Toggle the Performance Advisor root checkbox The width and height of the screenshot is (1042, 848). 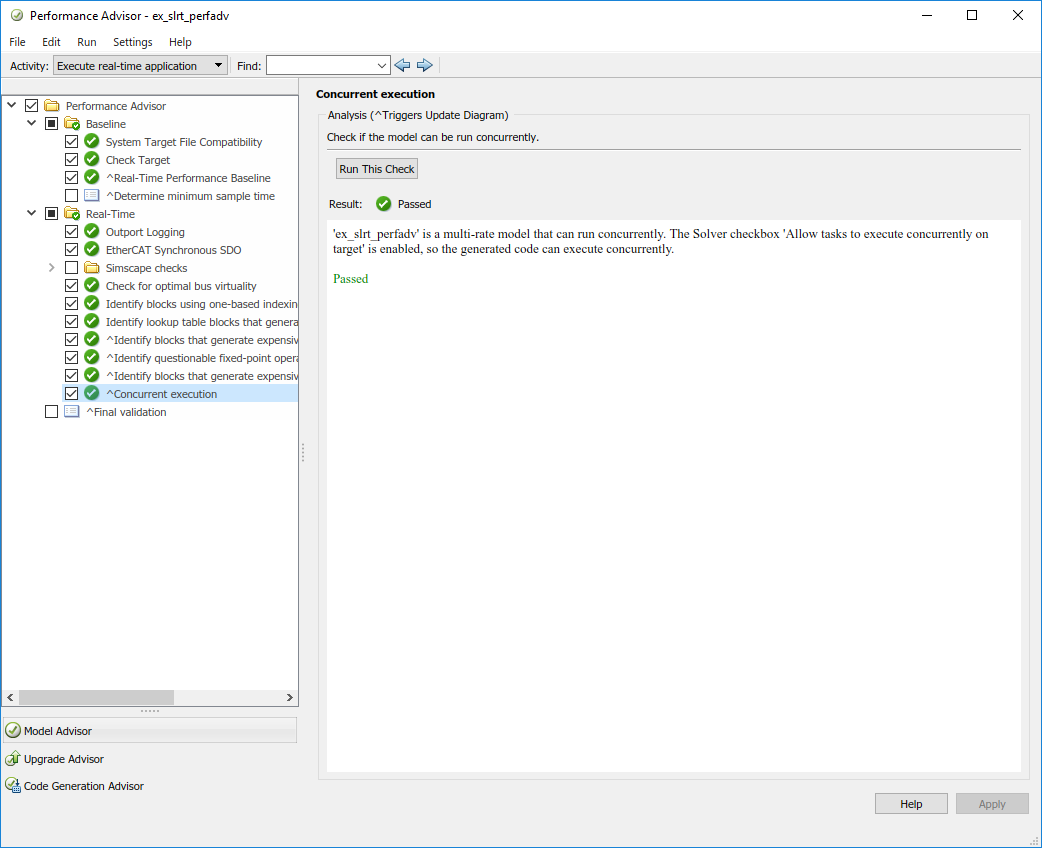(31, 106)
